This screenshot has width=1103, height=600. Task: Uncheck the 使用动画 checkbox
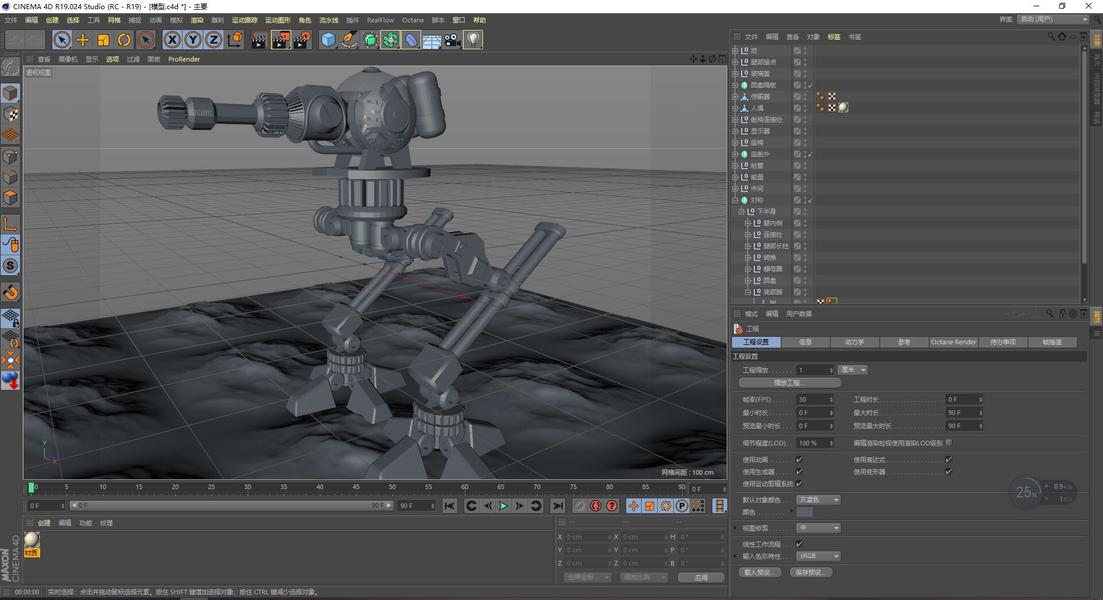(x=799, y=460)
